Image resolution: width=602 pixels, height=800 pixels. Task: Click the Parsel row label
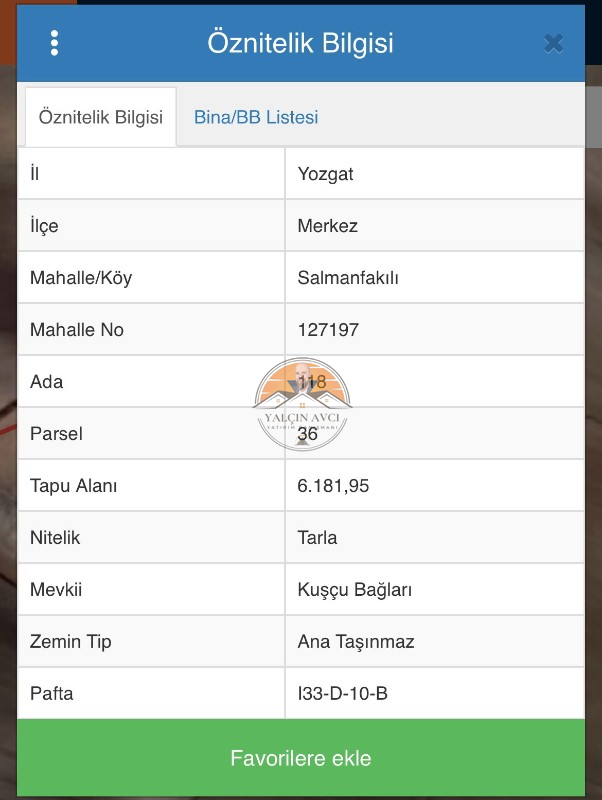[x=56, y=434]
